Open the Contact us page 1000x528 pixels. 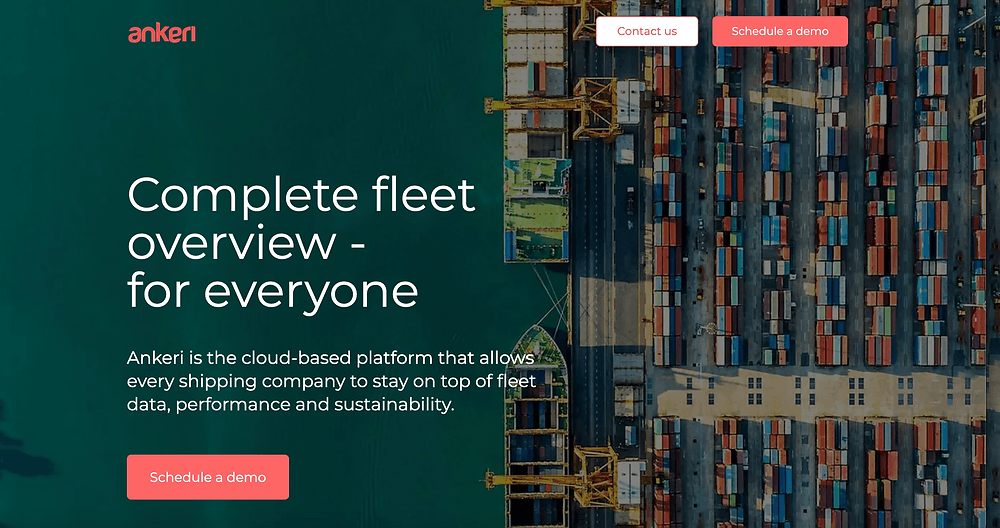click(646, 31)
